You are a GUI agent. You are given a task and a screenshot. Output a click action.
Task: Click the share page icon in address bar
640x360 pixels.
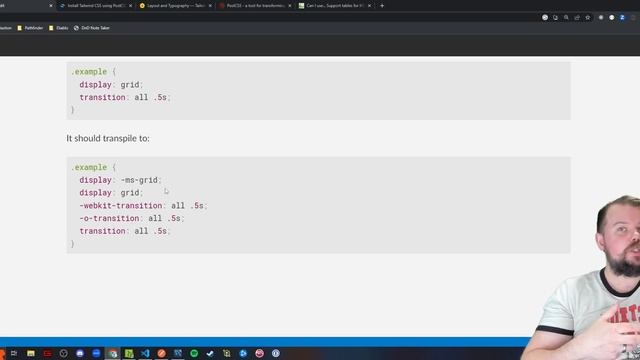coord(577,18)
